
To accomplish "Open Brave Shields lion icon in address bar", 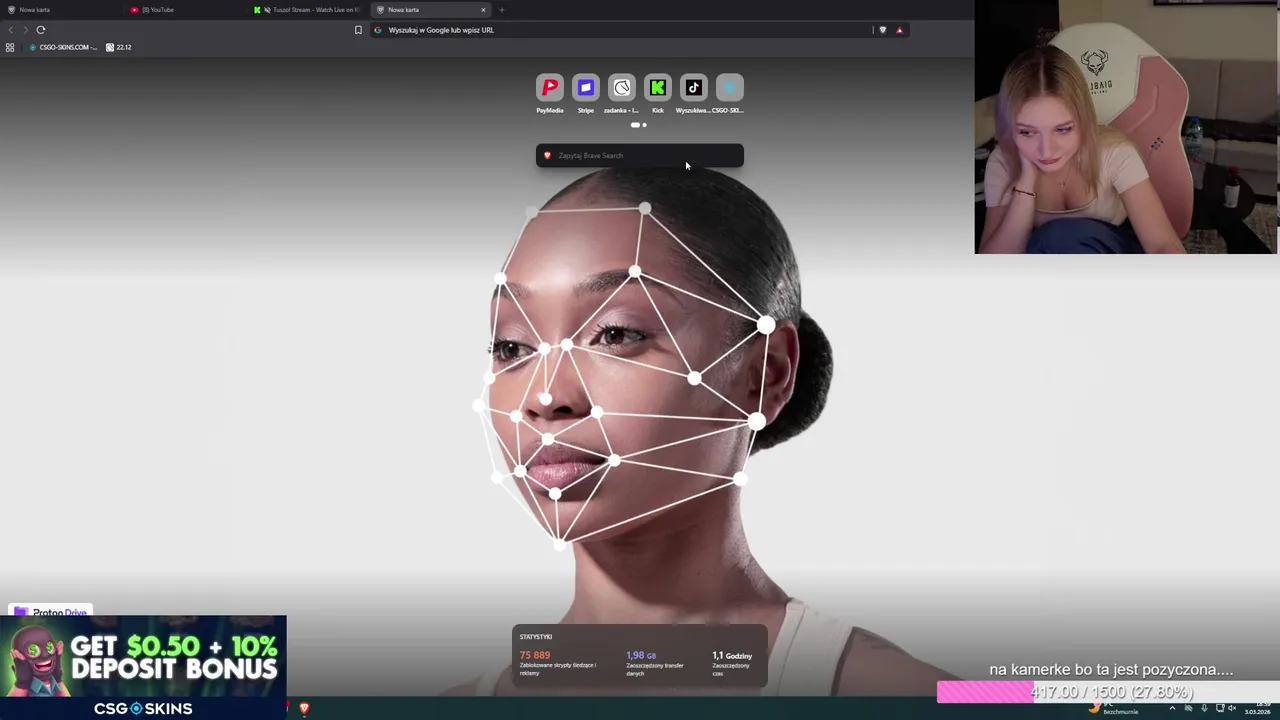I will pyautogui.click(x=882, y=30).
